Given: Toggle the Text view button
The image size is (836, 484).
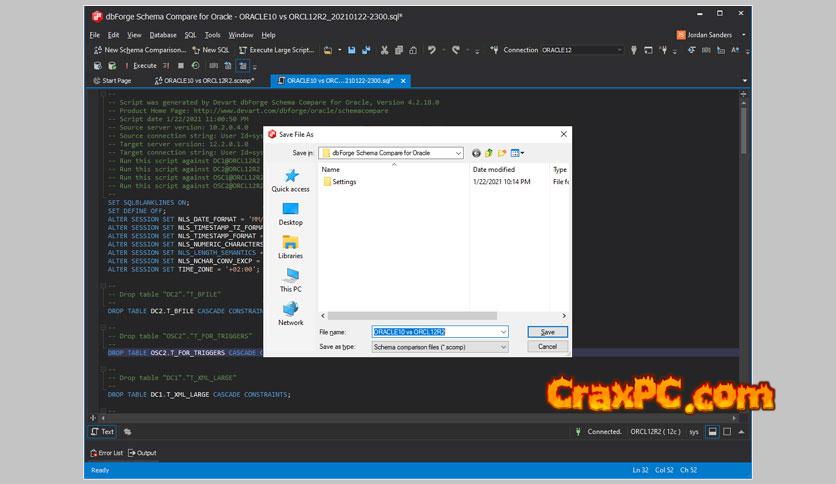Looking at the screenshot, I should (x=103, y=432).
